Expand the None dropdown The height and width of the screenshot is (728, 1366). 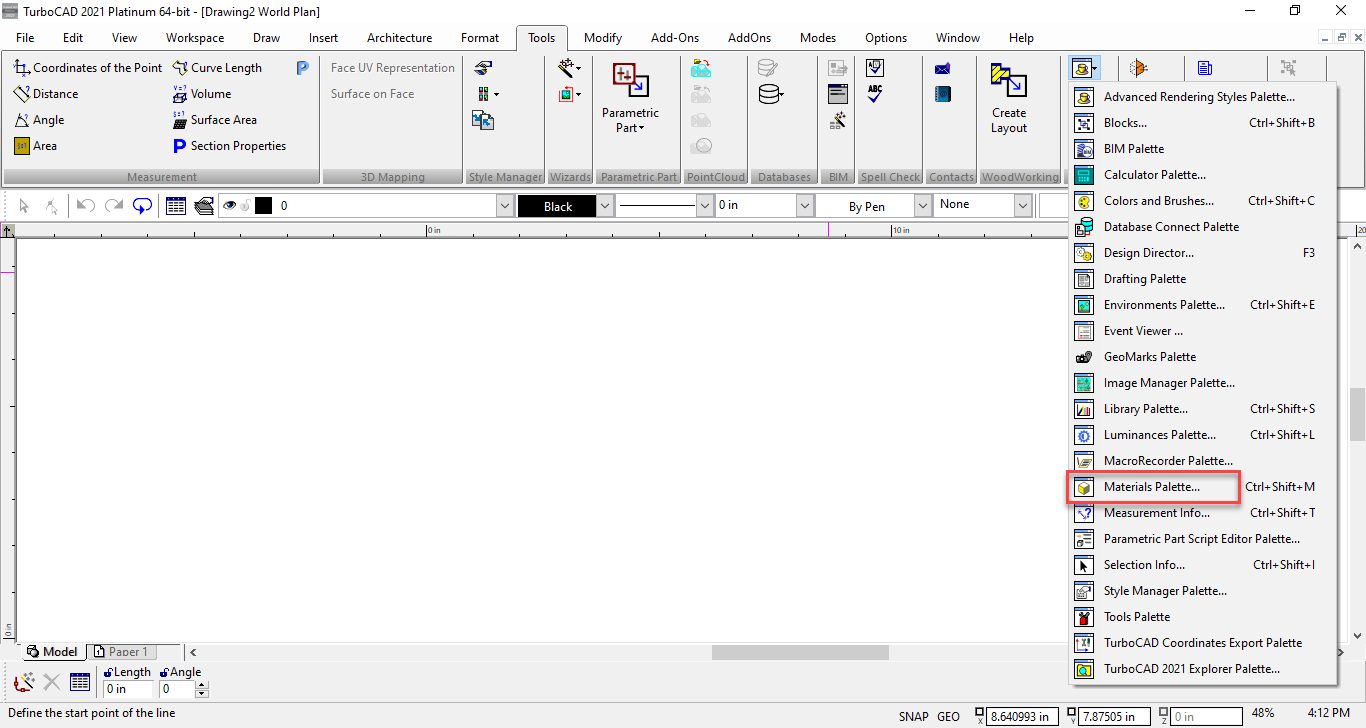(1023, 206)
